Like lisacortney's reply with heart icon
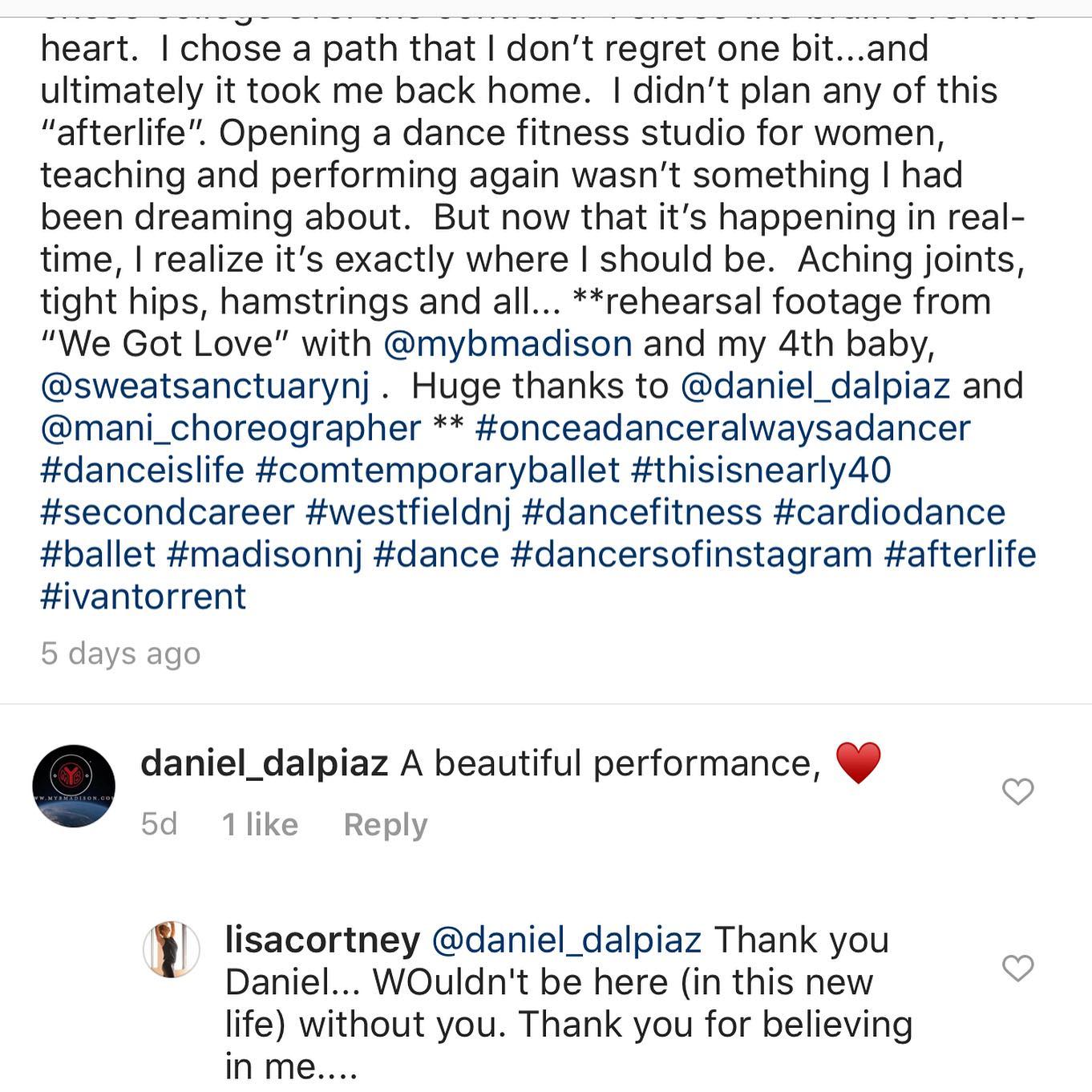The height and width of the screenshot is (1092, 1092). point(1017,969)
